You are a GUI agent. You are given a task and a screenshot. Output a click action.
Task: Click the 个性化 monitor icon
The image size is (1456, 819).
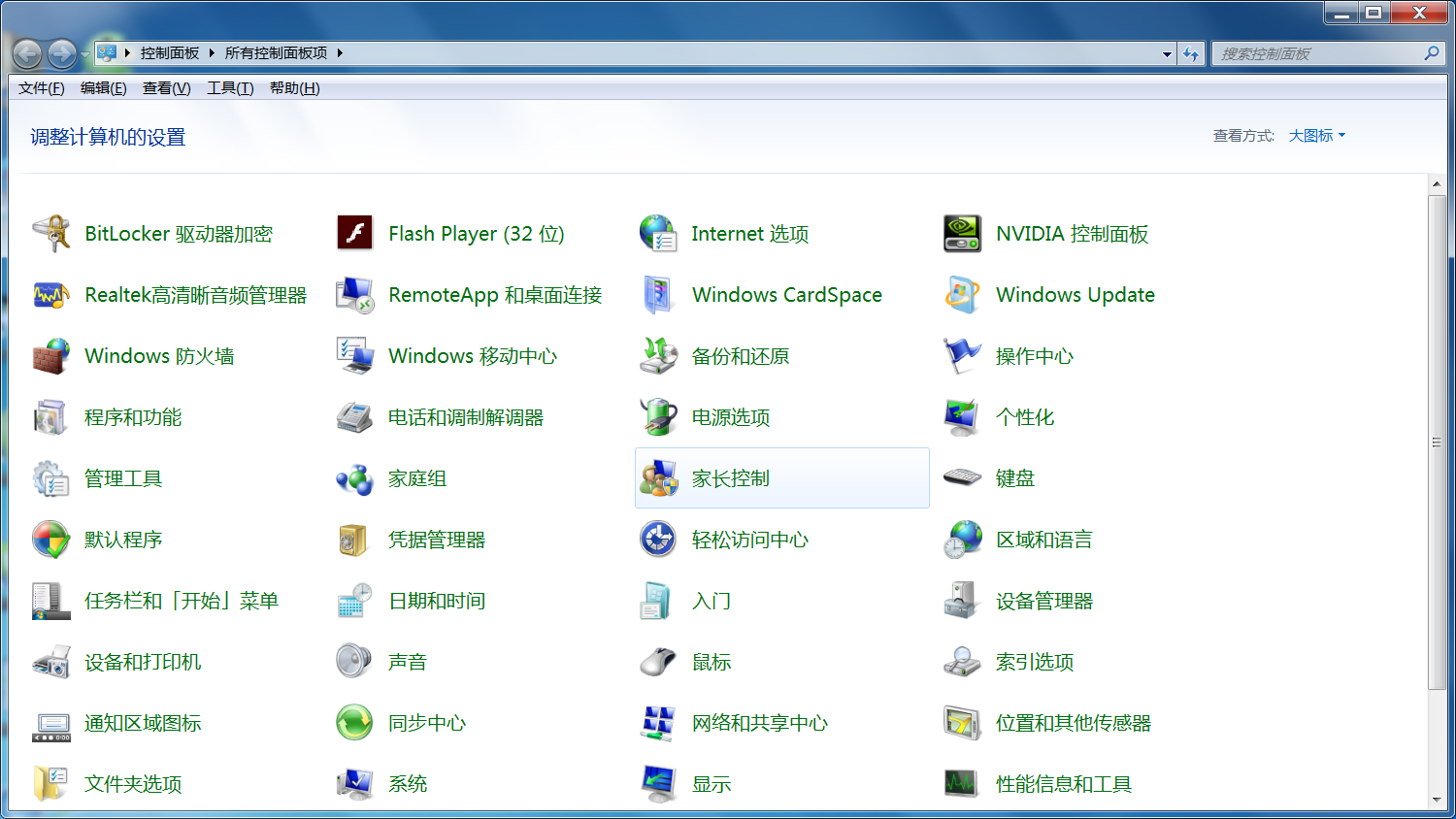click(962, 417)
